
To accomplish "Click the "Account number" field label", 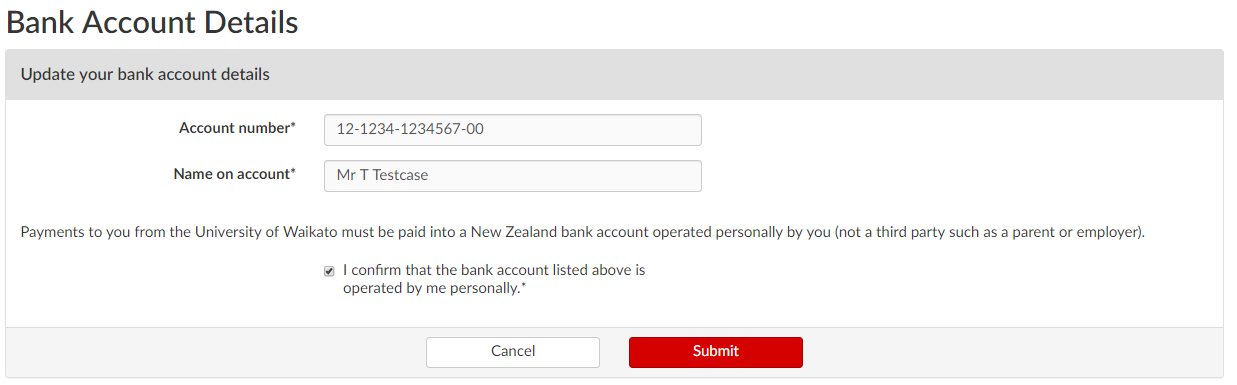I will coord(238,128).
